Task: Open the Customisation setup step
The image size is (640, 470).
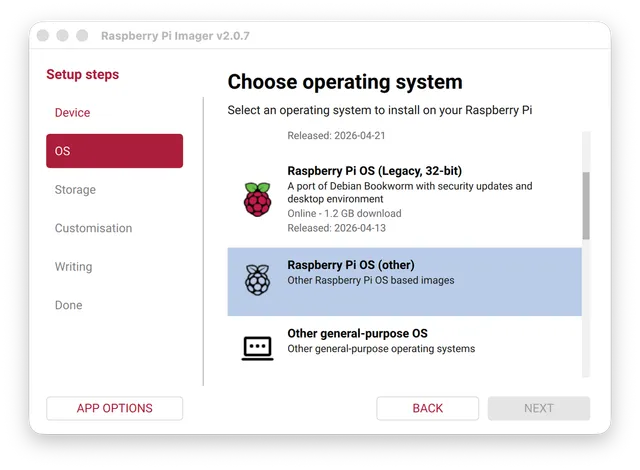Action: (114, 228)
